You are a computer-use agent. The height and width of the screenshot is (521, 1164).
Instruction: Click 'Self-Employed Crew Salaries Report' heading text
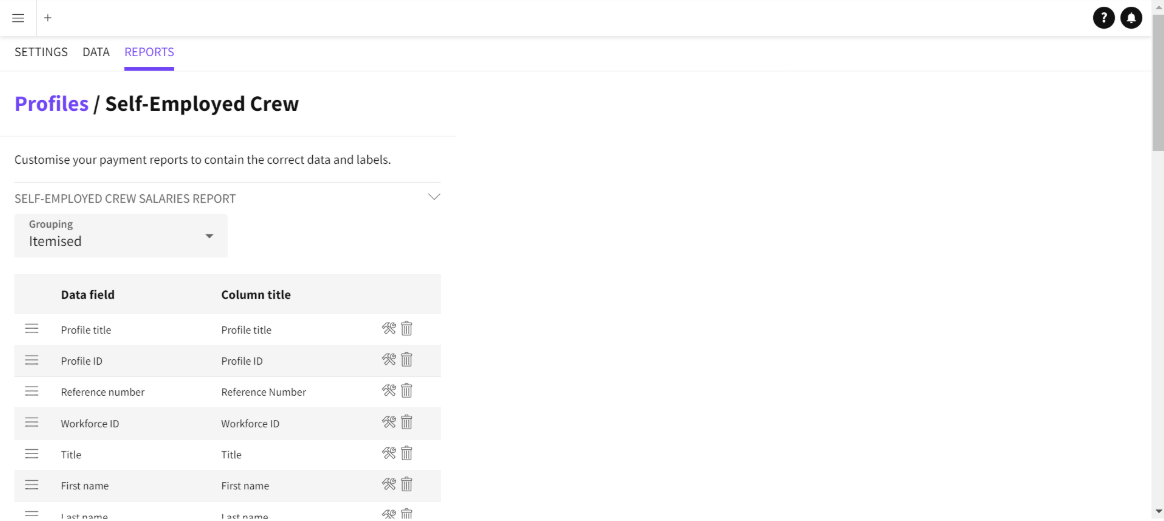click(125, 199)
